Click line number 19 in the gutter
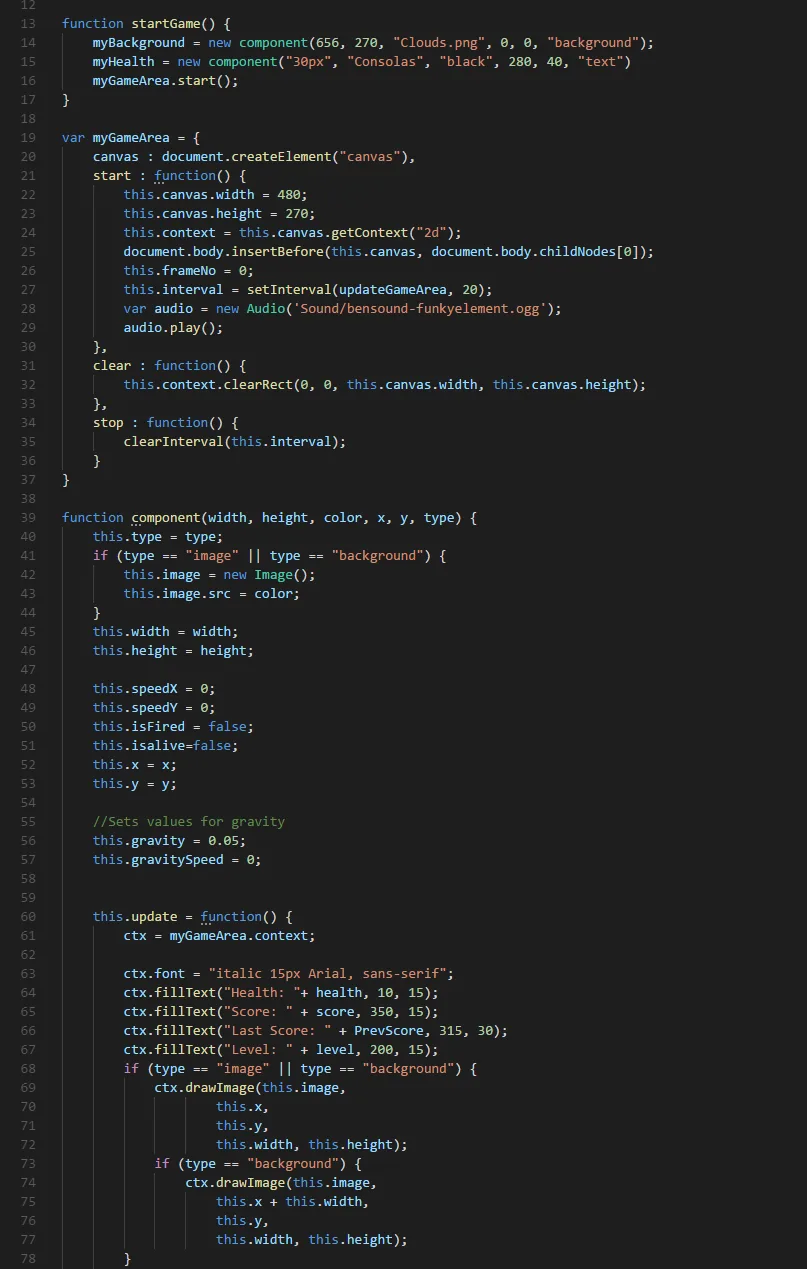Image resolution: width=807 pixels, height=1269 pixels. [27, 137]
